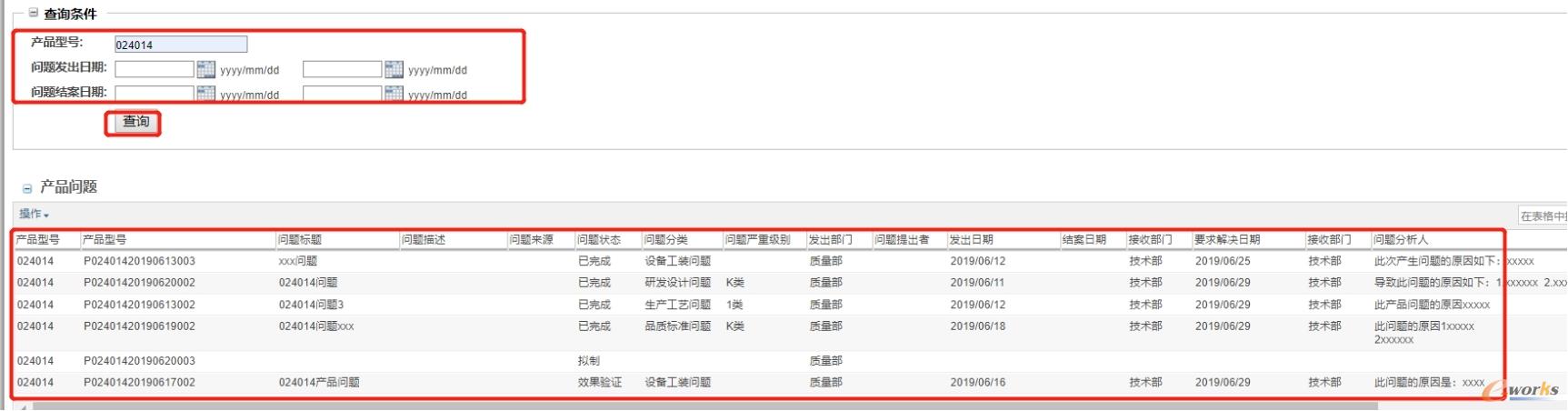Open calendar for 问题结案日期 end date

tap(394, 93)
